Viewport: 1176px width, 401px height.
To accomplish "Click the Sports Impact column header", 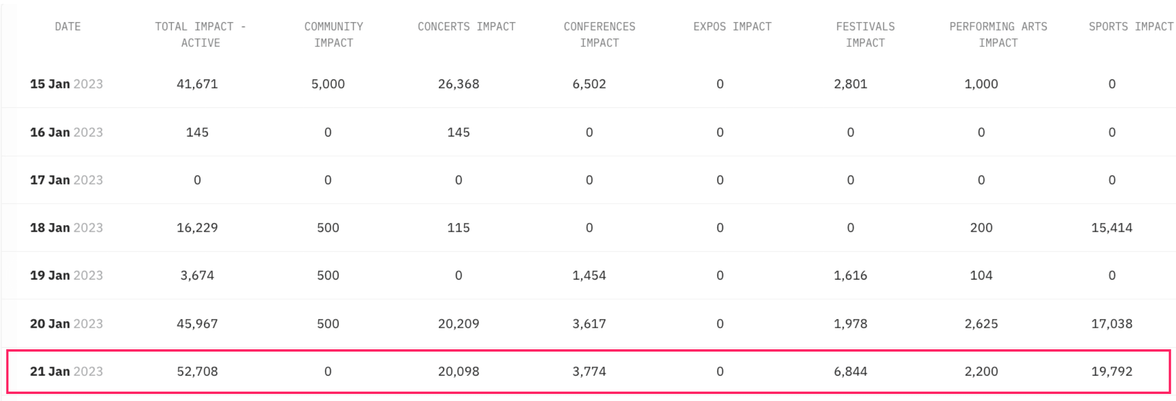I will tap(1130, 27).
